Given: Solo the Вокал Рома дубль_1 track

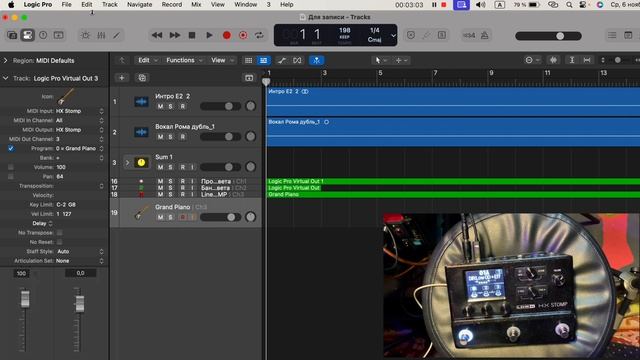Looking at the screenshot, I should pyautogui.click(x=171, y=137).
